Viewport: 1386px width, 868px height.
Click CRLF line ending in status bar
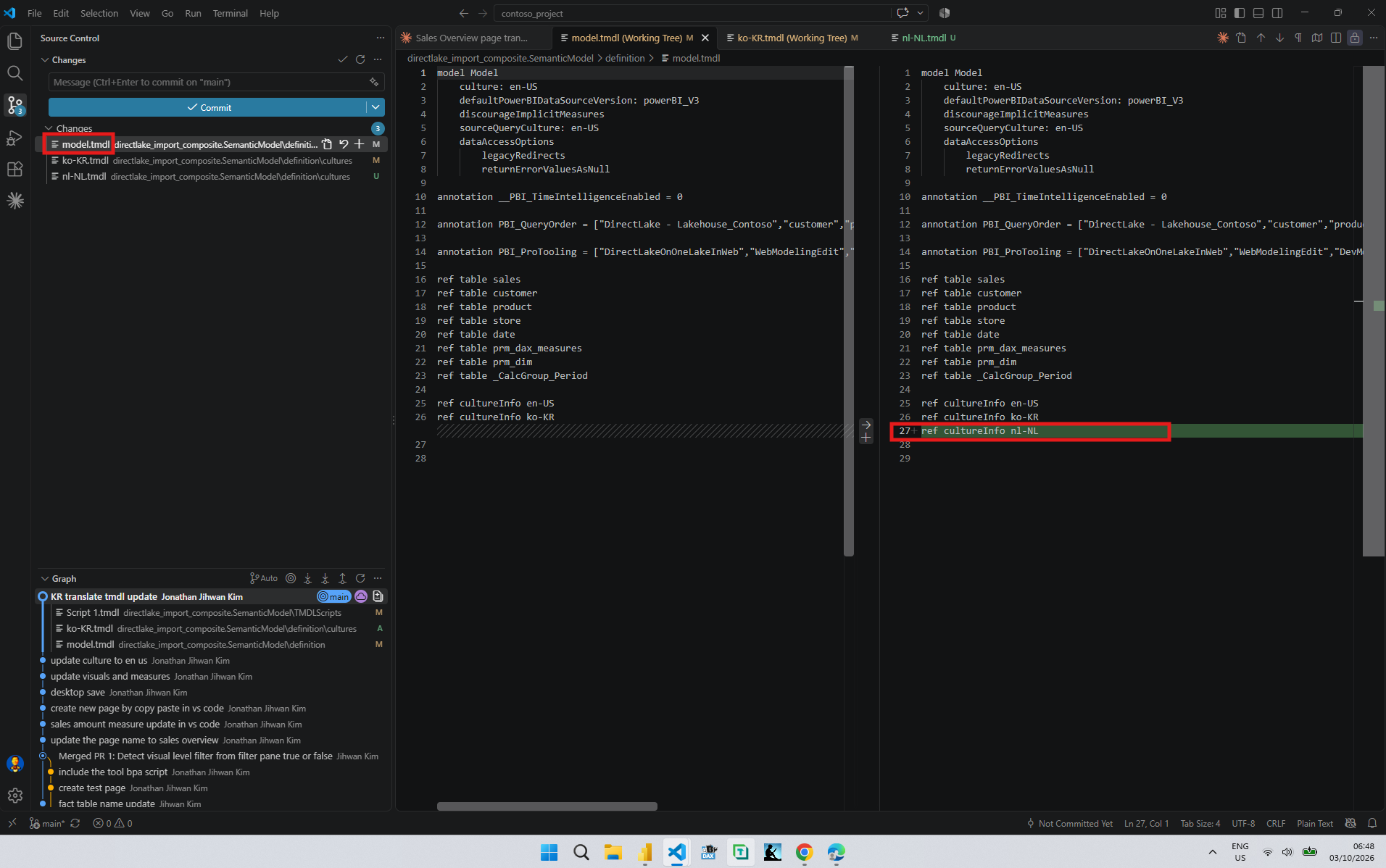tap(1276, 823)
